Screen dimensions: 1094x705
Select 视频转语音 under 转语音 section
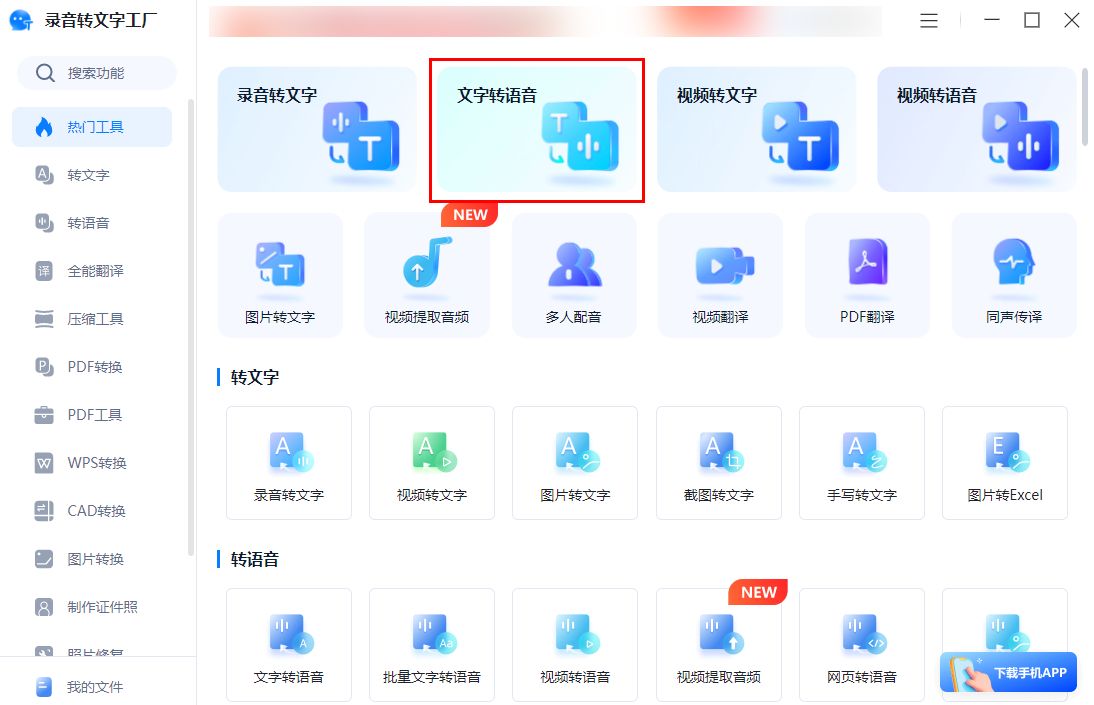575,645
